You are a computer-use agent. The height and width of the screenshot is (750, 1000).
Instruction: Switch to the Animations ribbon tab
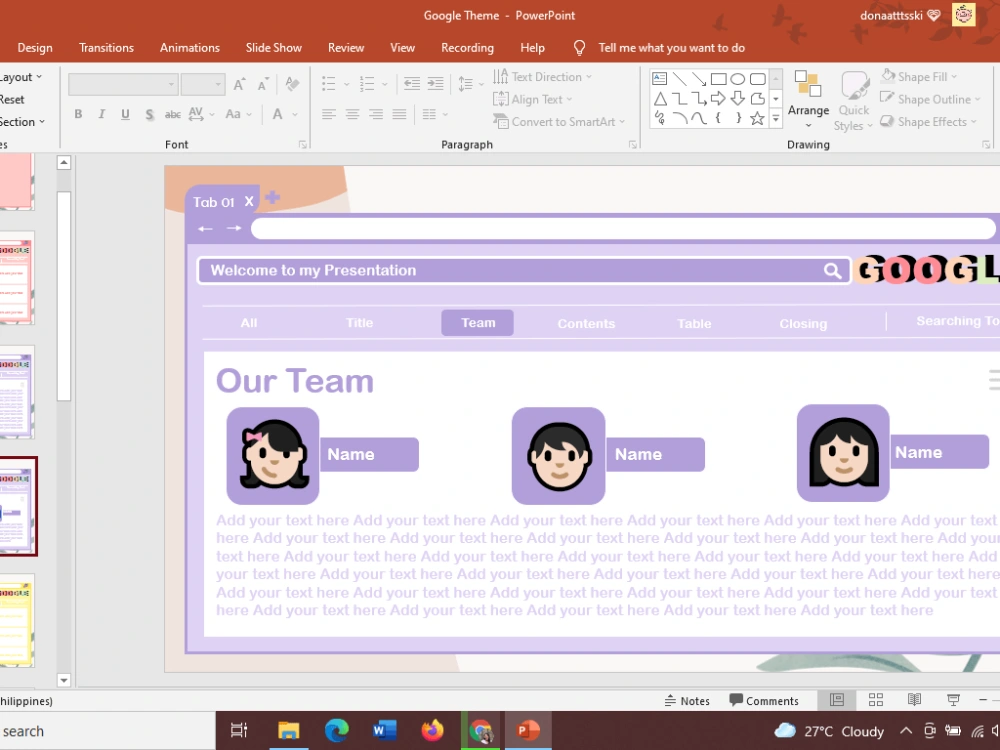[x=189, y=47]
